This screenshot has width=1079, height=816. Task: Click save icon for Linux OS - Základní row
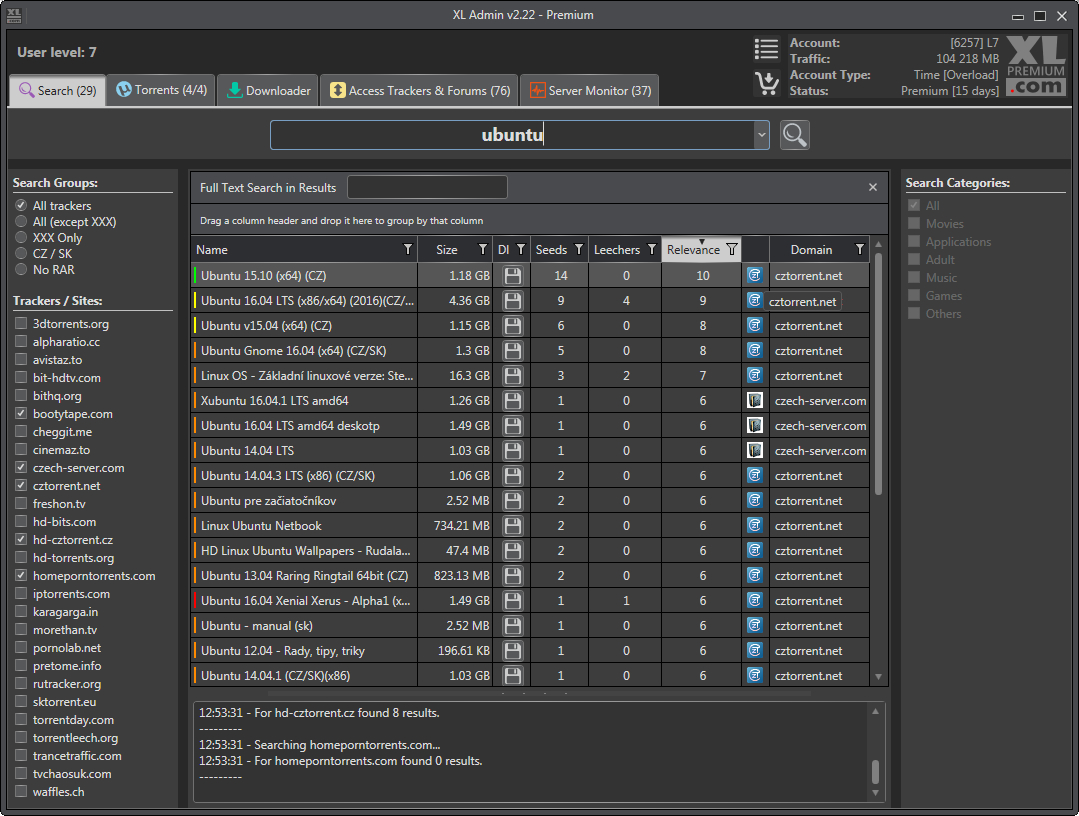point(512,376)
